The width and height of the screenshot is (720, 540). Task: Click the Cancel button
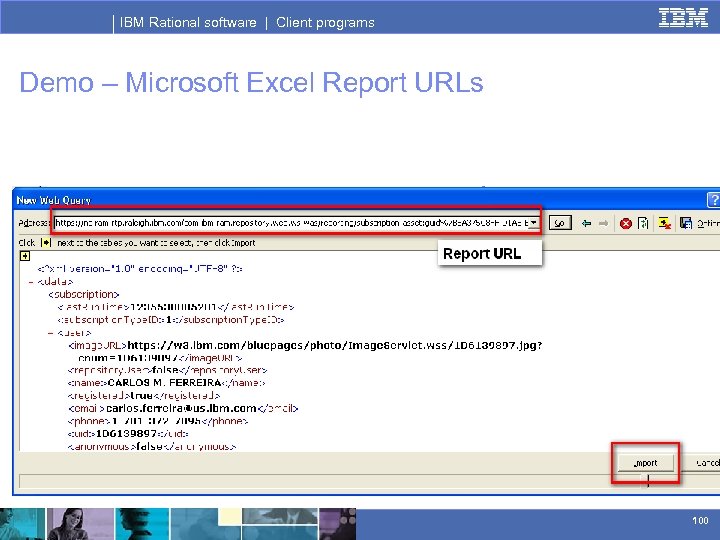coord(704,463)
